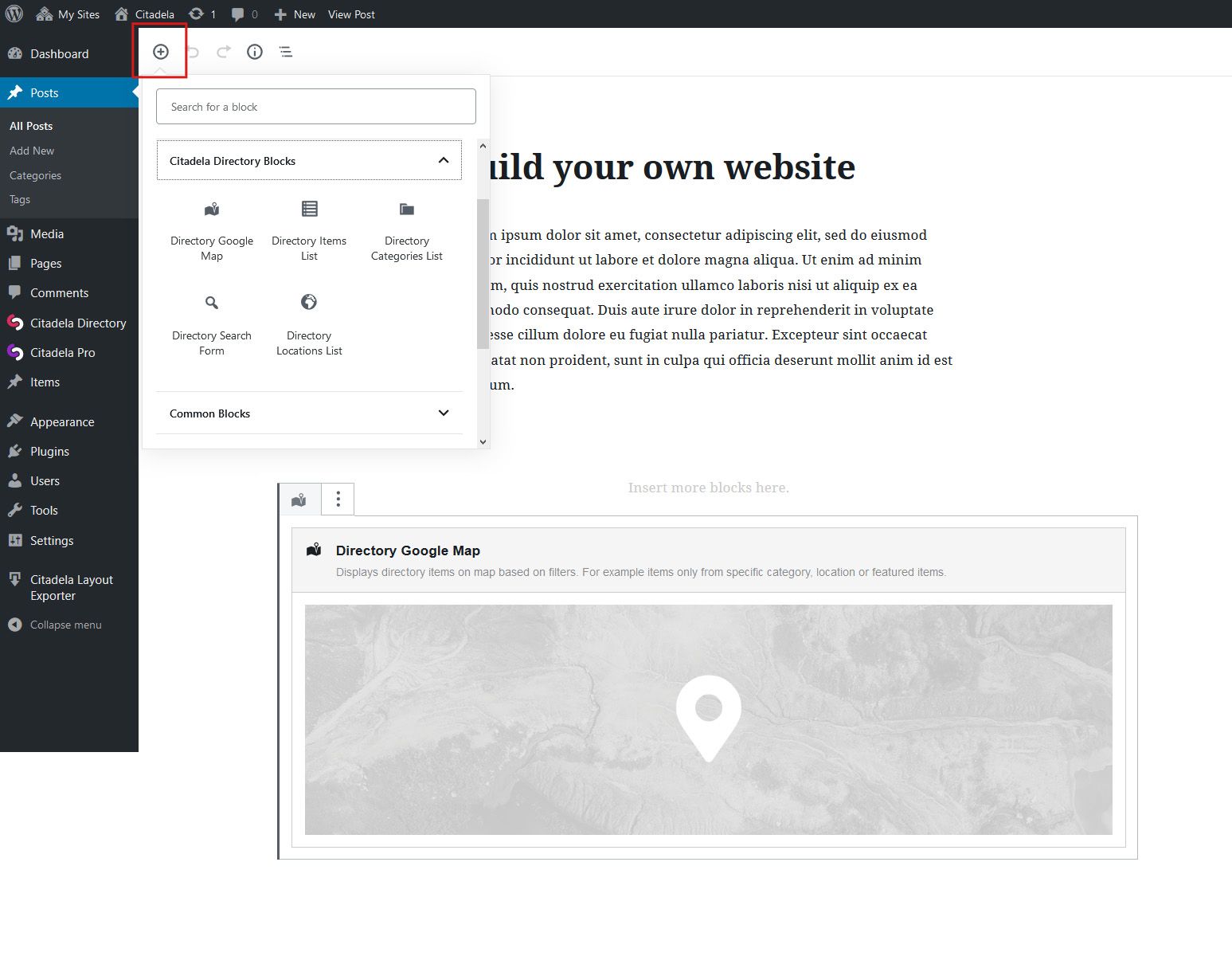Viewport: 1232px width, 956px height.
Task: Insert the Directory Items List block
Action: (x=309, y=231)
